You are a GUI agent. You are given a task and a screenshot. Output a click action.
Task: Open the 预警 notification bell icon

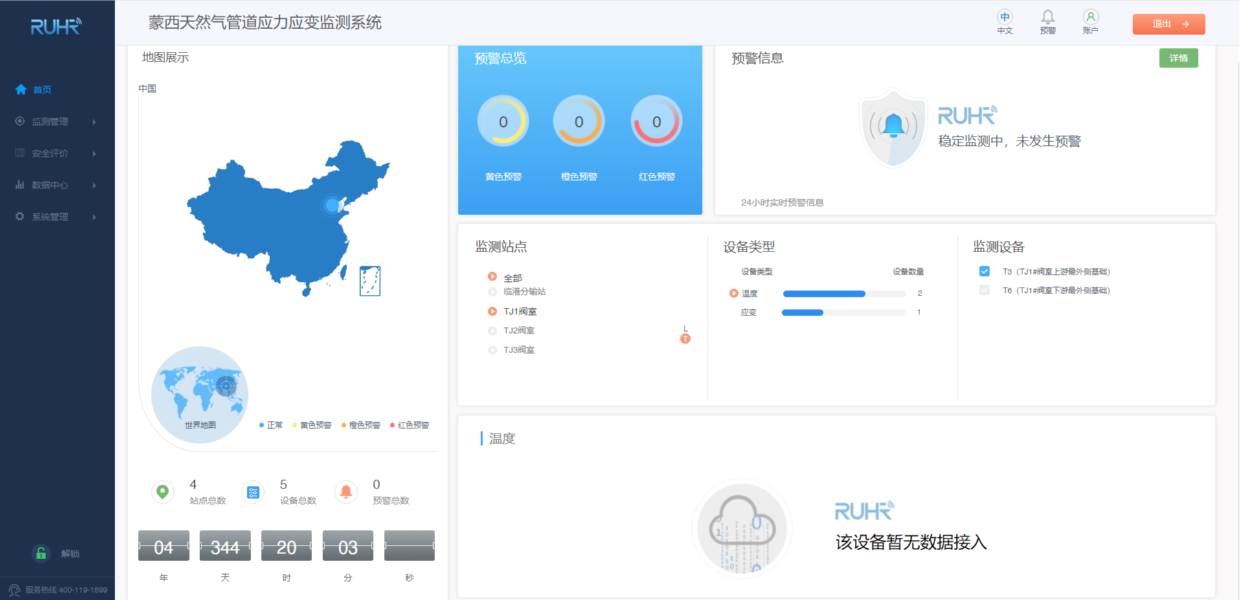1047,17
